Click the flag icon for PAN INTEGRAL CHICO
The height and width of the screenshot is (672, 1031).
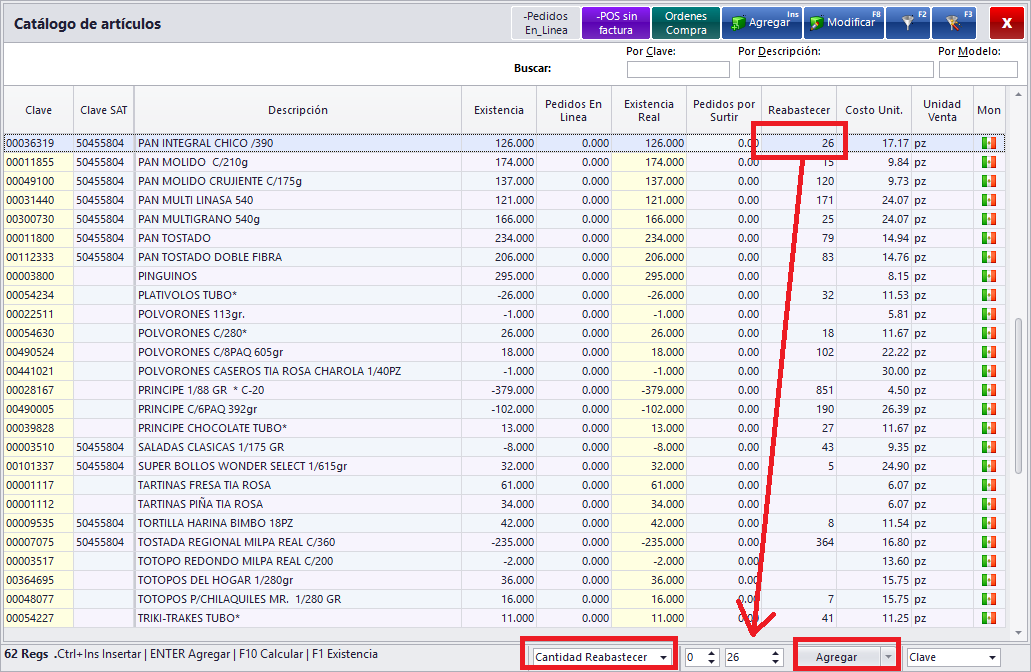(989, 143)
